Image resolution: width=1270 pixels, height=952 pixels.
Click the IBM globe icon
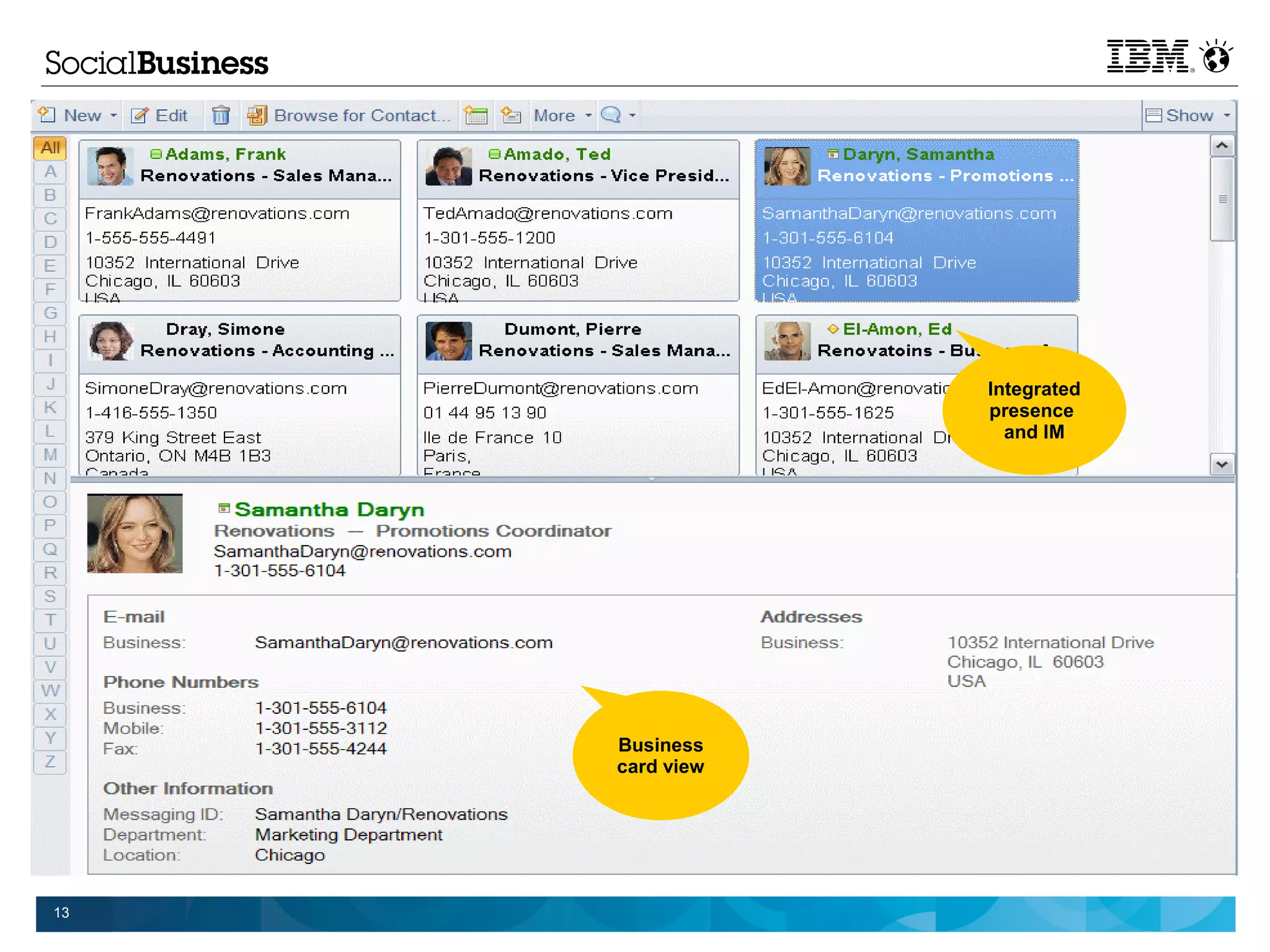point(1216,56)
